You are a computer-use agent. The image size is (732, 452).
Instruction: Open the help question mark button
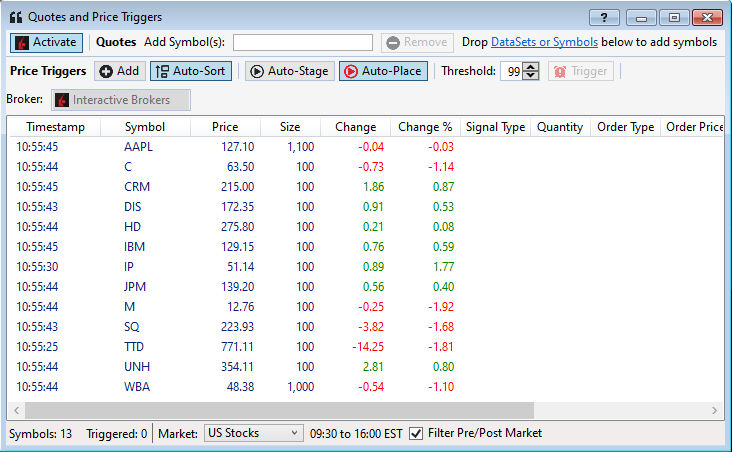coord(603,17)
